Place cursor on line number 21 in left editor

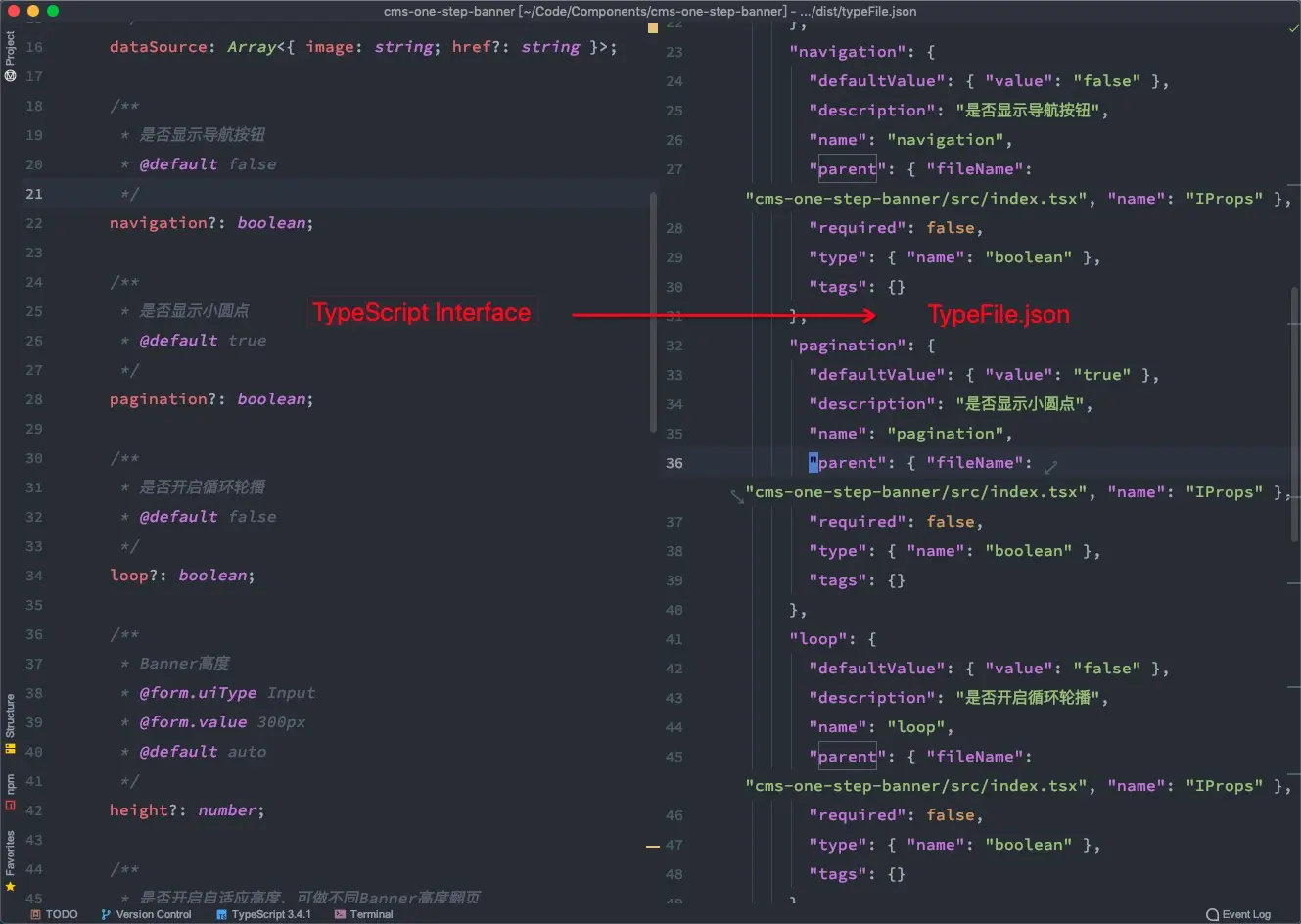pyautogui.click(x=34, y=194)
